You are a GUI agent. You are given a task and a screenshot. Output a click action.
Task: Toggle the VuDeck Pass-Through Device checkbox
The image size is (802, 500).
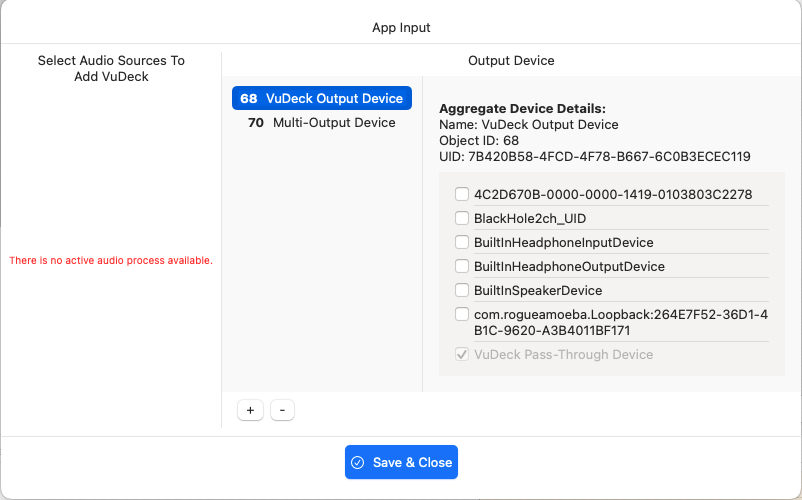462,354
